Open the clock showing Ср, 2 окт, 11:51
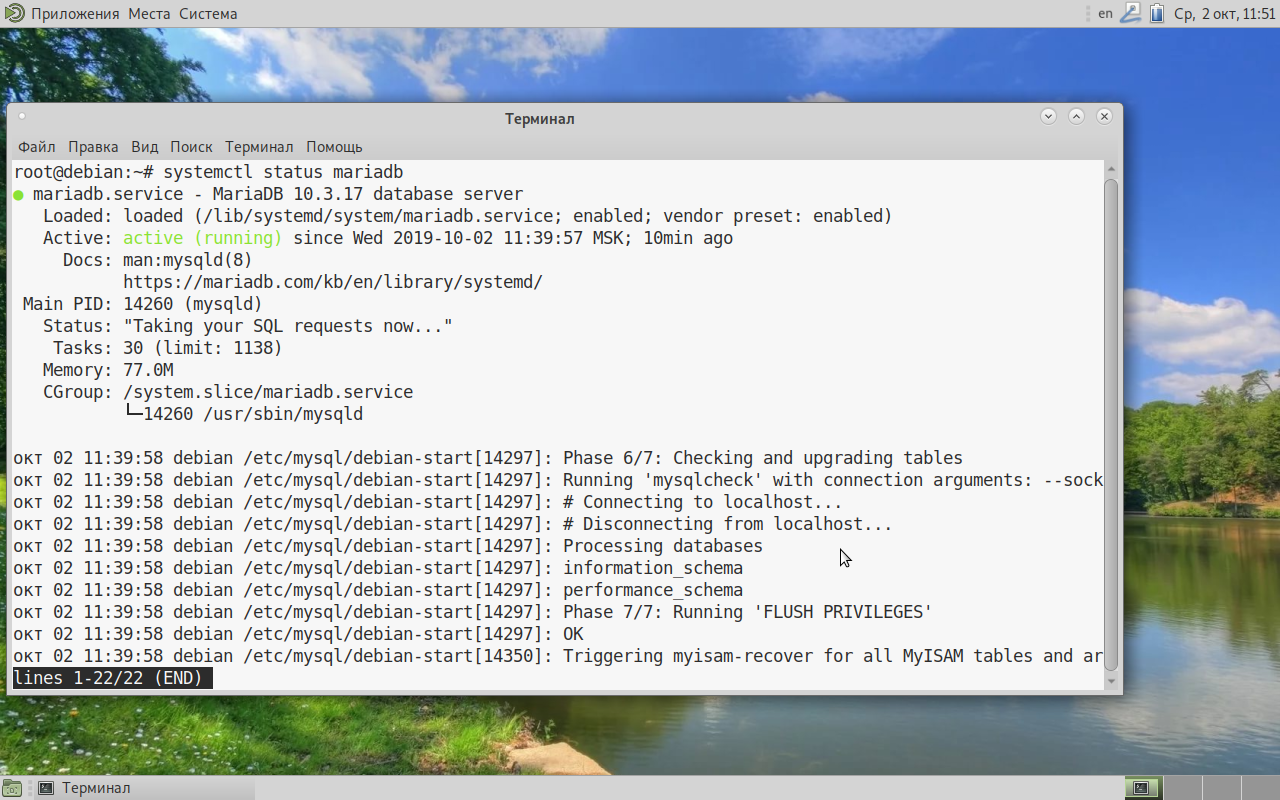Viewport: 1280px width, 800px height. [1225, 14]
